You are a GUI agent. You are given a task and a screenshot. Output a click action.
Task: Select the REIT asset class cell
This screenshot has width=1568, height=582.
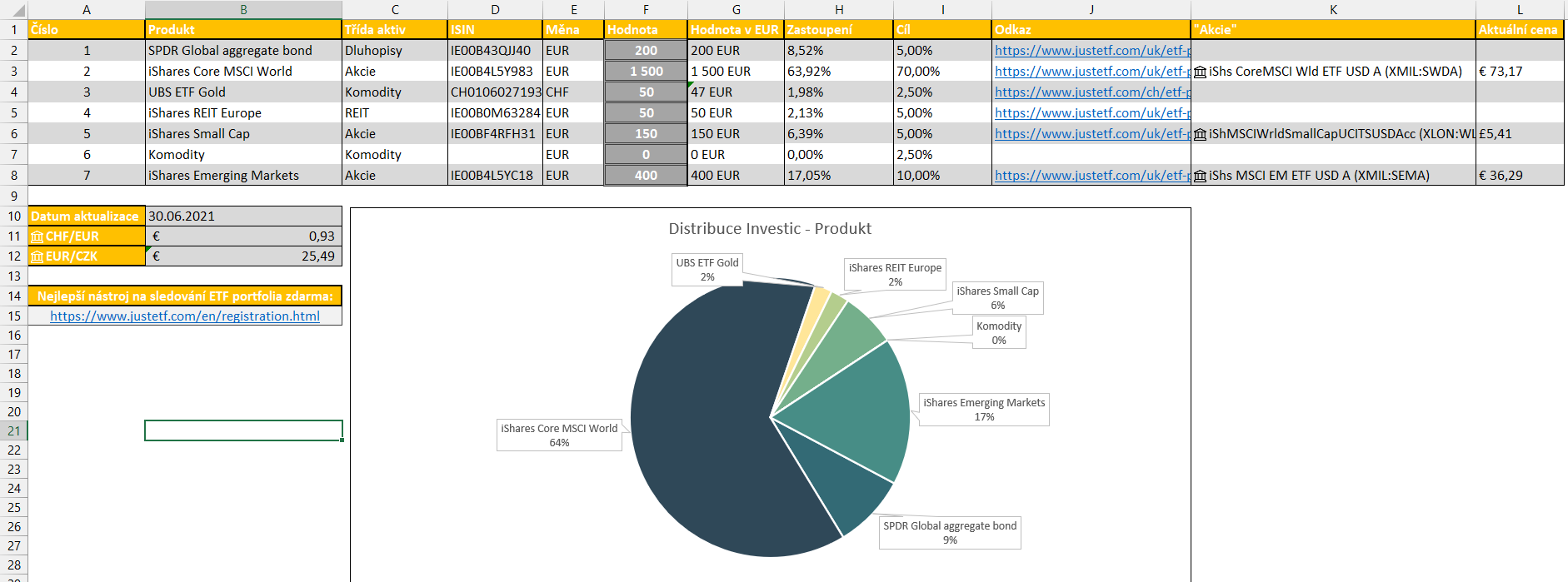click(x=395, y=113)
